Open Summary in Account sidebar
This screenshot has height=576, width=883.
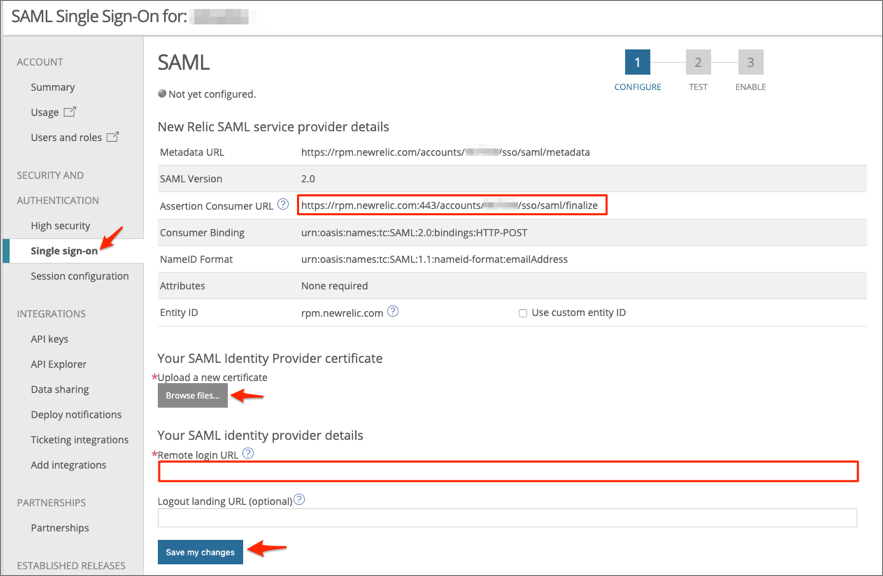click(x=53, y=87)
